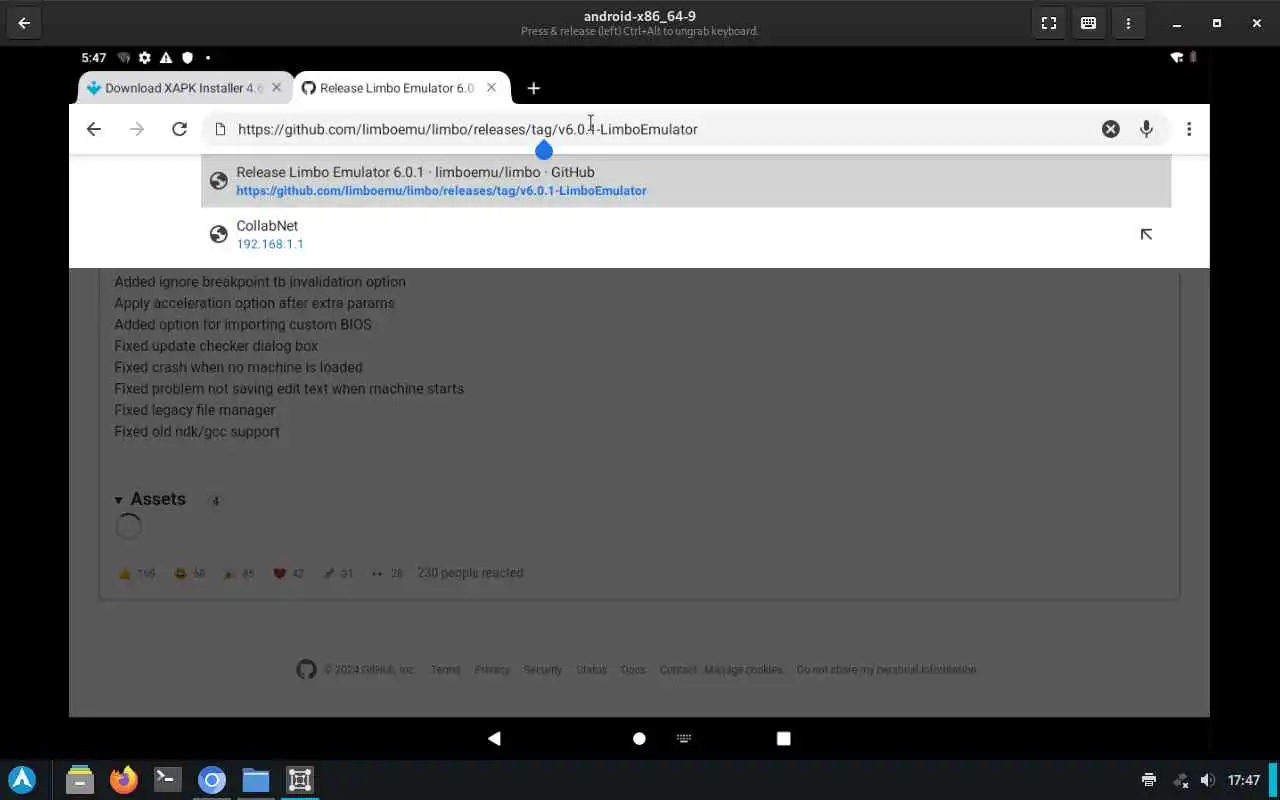Screen dimensions: 1280x800
Task: Click the hooray reaction count 85
Action: point(239,573)
